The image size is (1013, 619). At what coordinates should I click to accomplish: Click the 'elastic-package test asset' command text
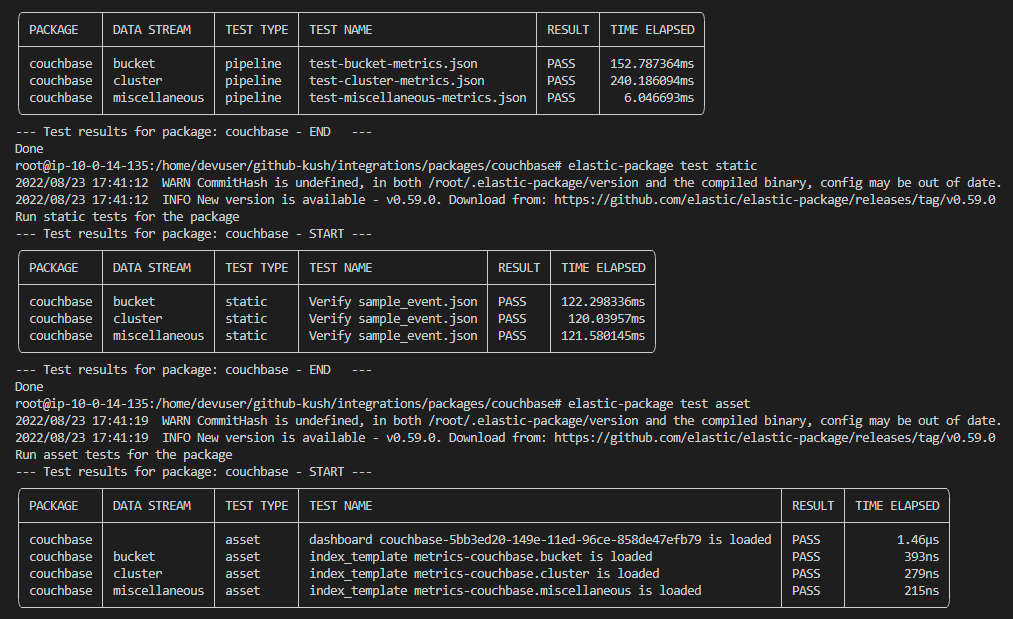[x=659, y=404]
